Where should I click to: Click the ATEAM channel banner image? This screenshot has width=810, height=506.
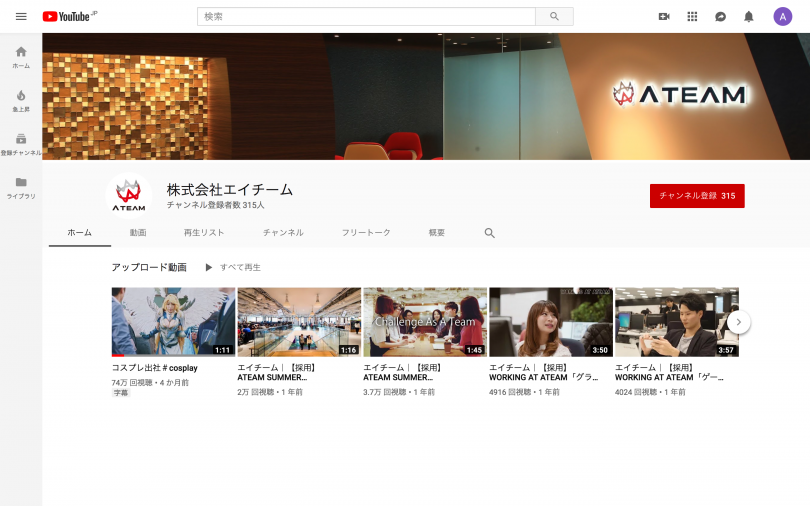pyautogui.click(x=426, y=97)
